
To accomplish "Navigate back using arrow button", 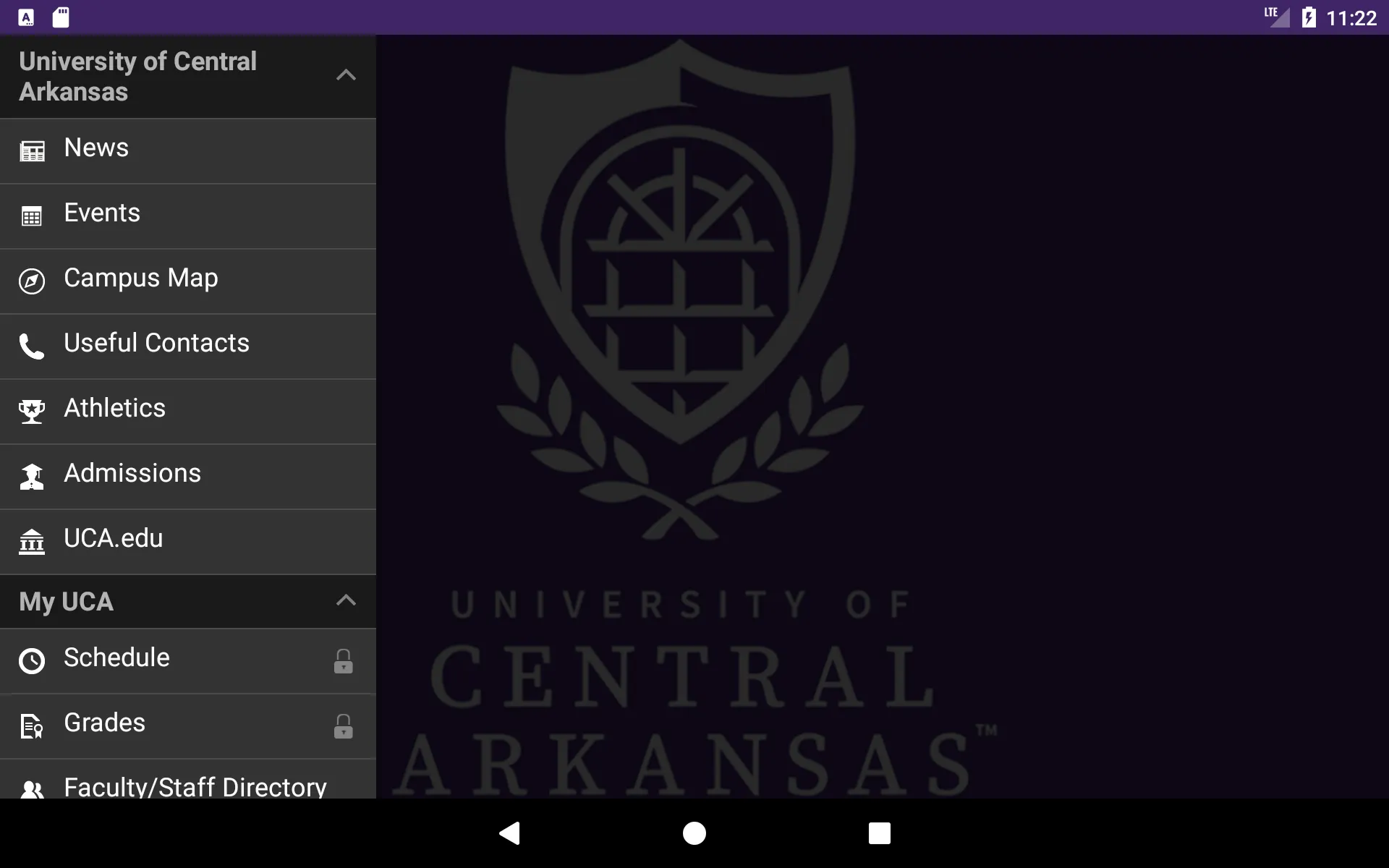I will click(510, 833).
